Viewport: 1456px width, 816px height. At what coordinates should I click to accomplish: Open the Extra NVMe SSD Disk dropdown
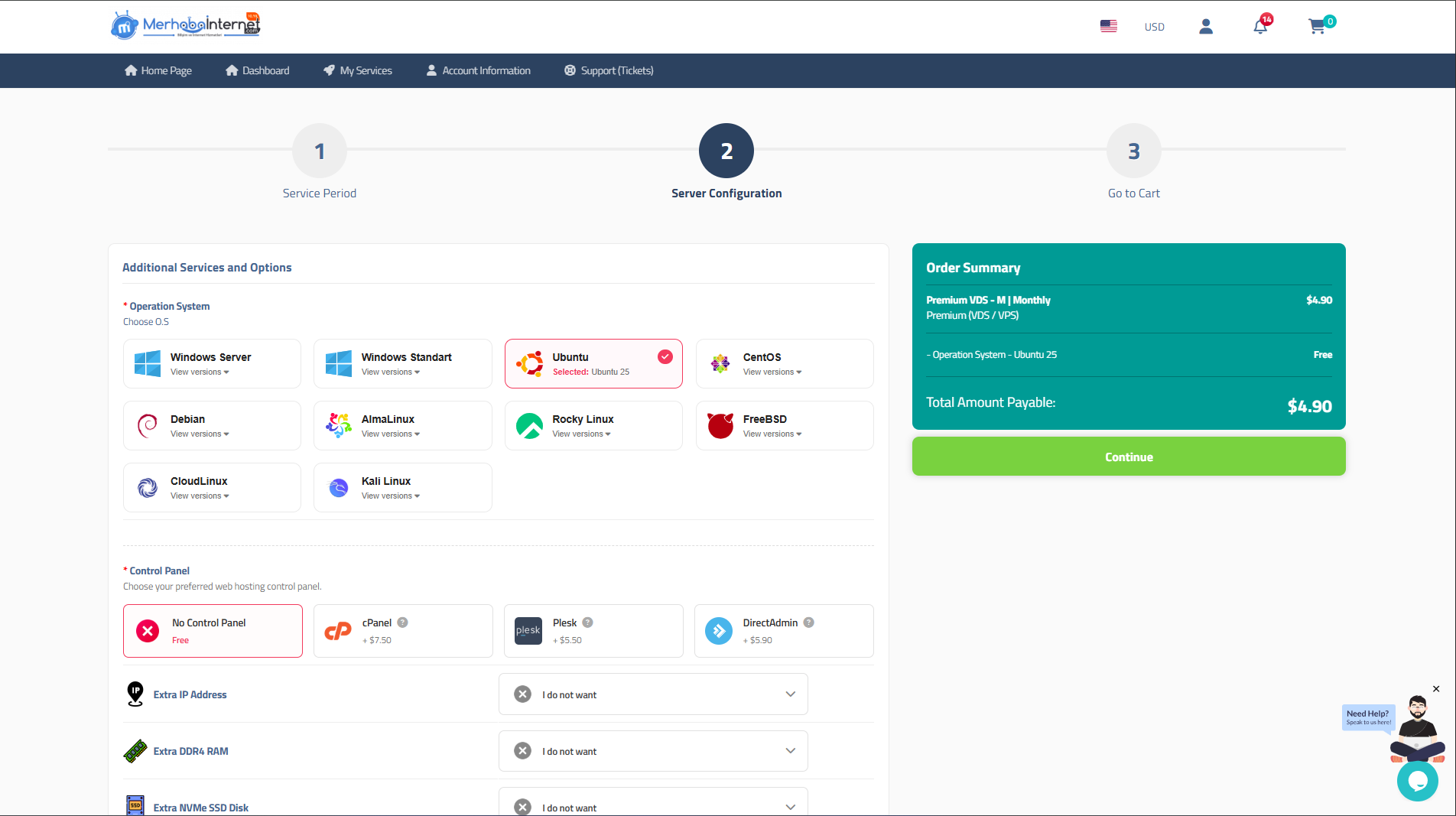coord(653,803)
